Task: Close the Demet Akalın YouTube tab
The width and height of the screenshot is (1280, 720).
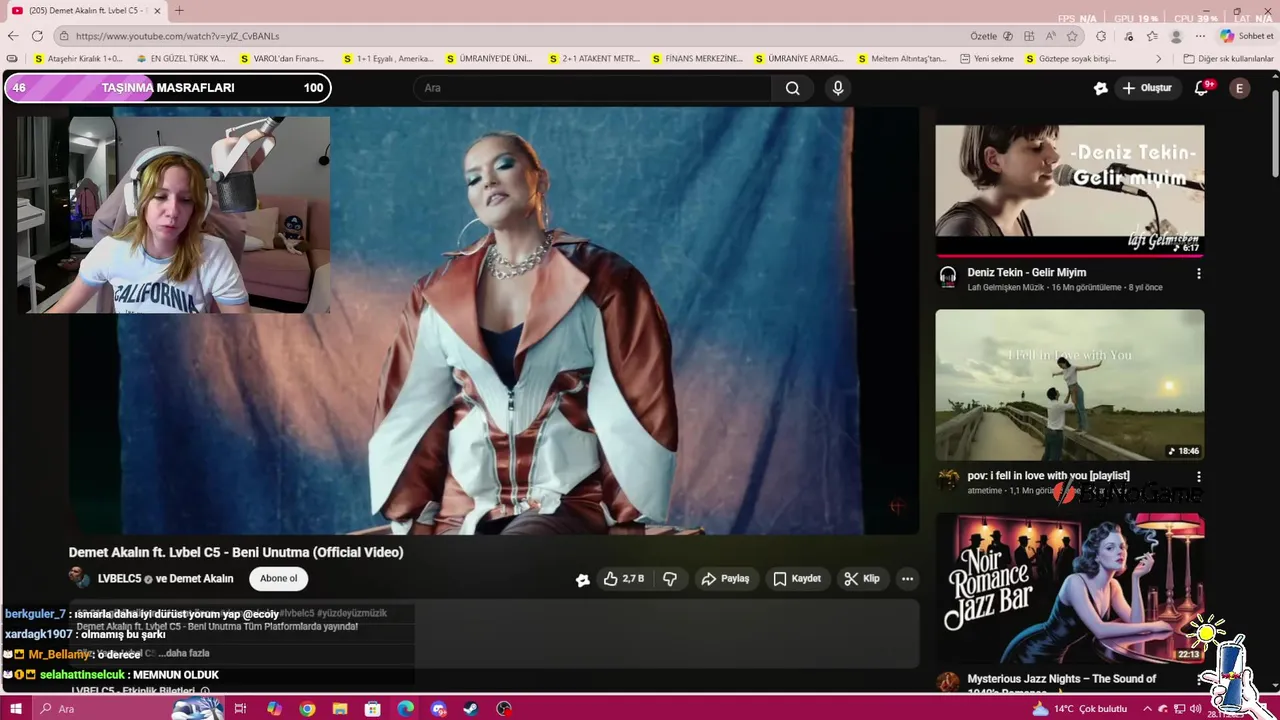Action: click(157, 10)
